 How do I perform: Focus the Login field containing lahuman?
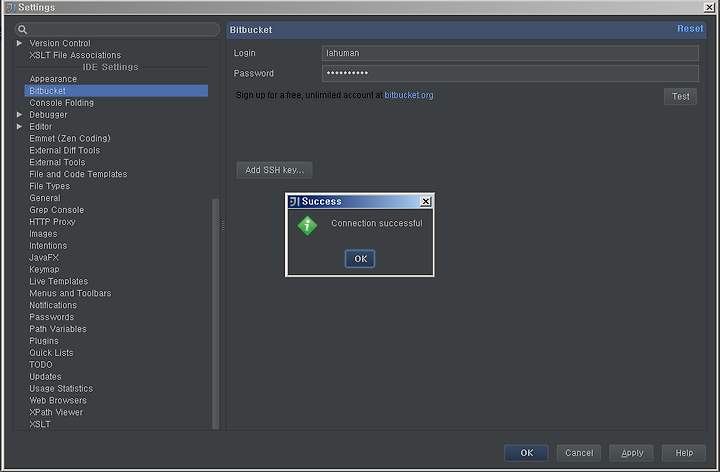510,53
